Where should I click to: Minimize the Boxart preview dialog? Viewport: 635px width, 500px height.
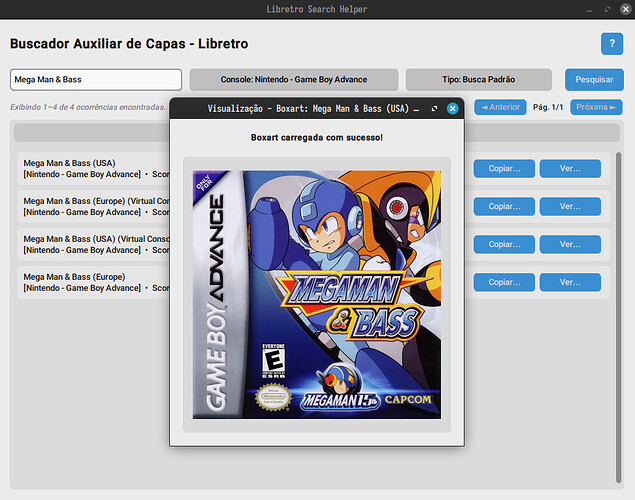point(416,109)
